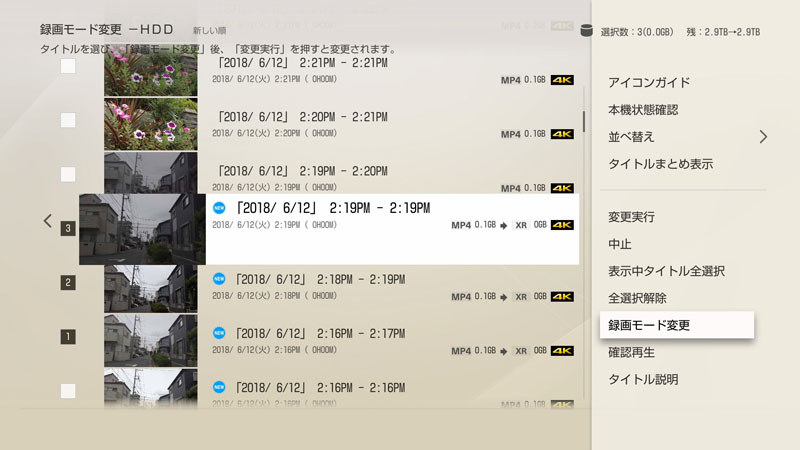Screen dimensions: 800x450
Task: Click the 残：2.9TB→2.9TB remaining capacity text
Action: [x=723, y=32]
